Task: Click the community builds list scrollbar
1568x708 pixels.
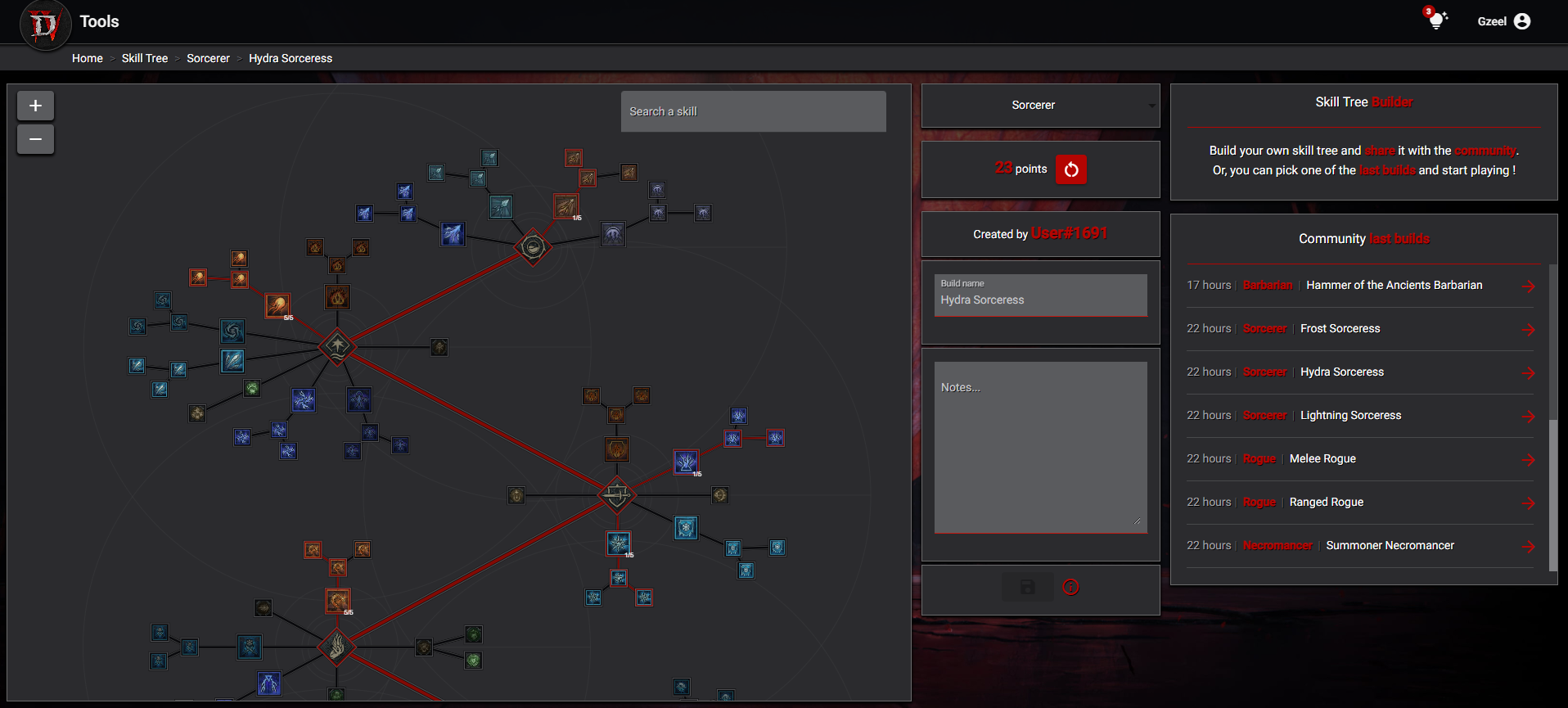Action: click(x=1553, y=495)
